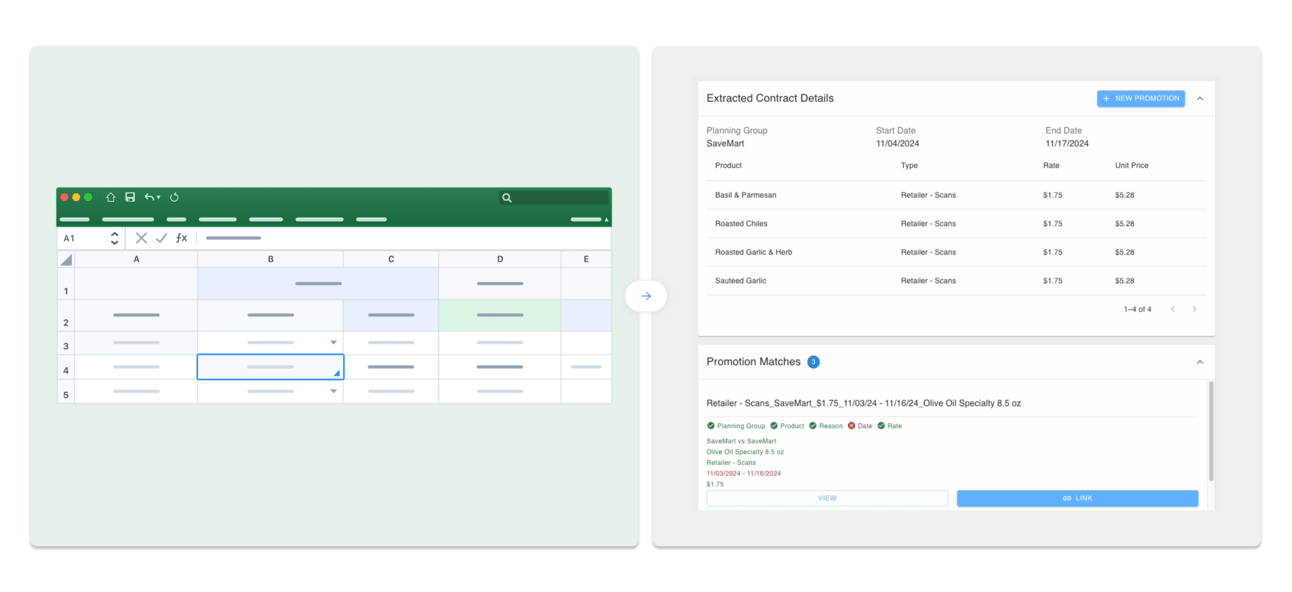Click the red date range 11/03/2024 - 11/16/2024
The height and width of the screenshot is (592, 1292).
coord(743,474)
